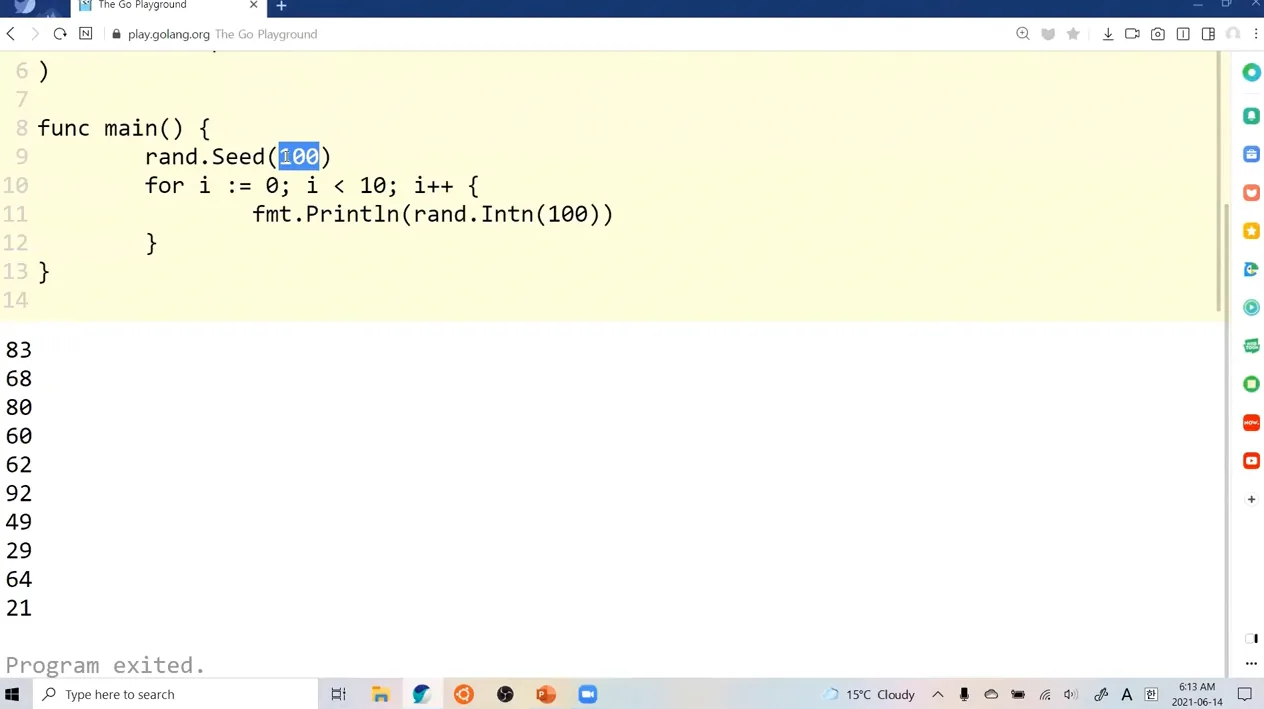Click the Naver N icon beside reload

86,34
